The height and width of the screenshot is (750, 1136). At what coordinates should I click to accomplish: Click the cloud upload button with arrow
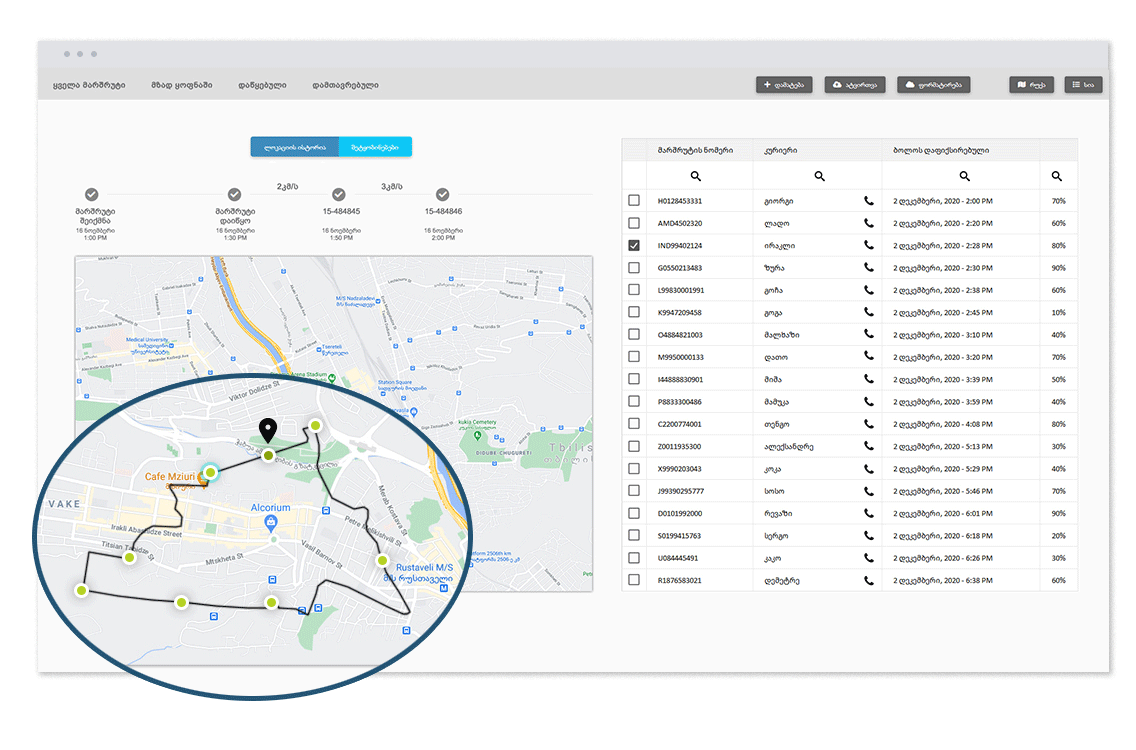[x=855, y=85]
